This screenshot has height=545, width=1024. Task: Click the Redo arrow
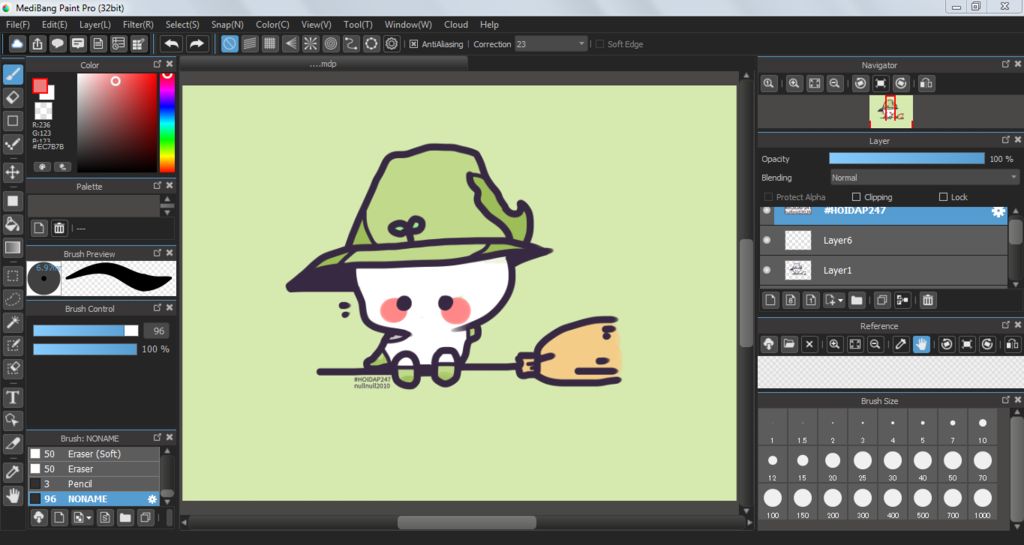196,44
